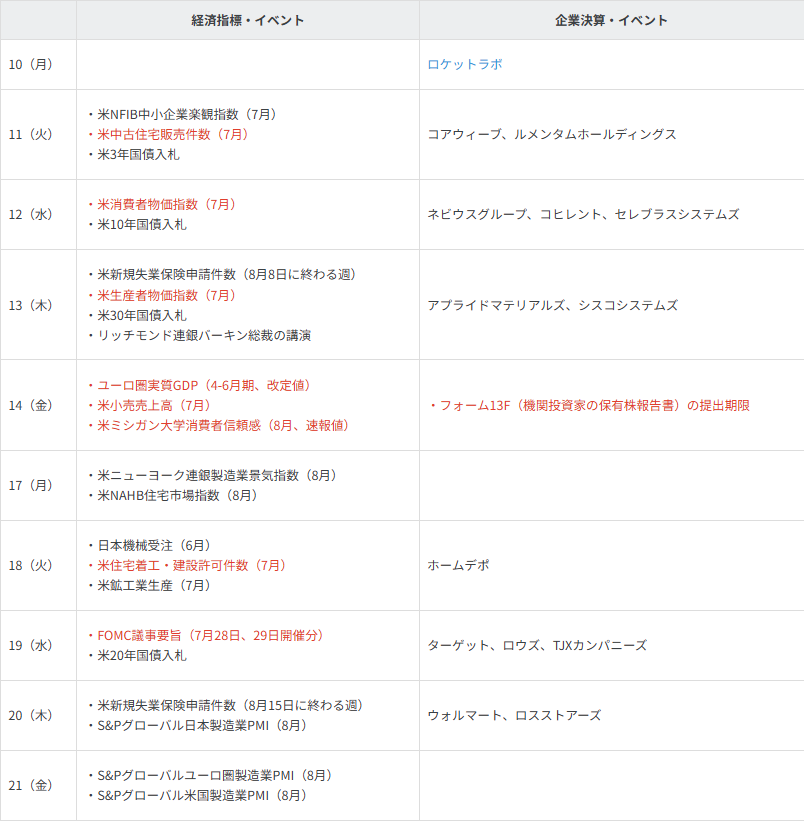Click the red 米中古住宅販売件数（7月） entry
804x835 pixels.
coord(169,134)
